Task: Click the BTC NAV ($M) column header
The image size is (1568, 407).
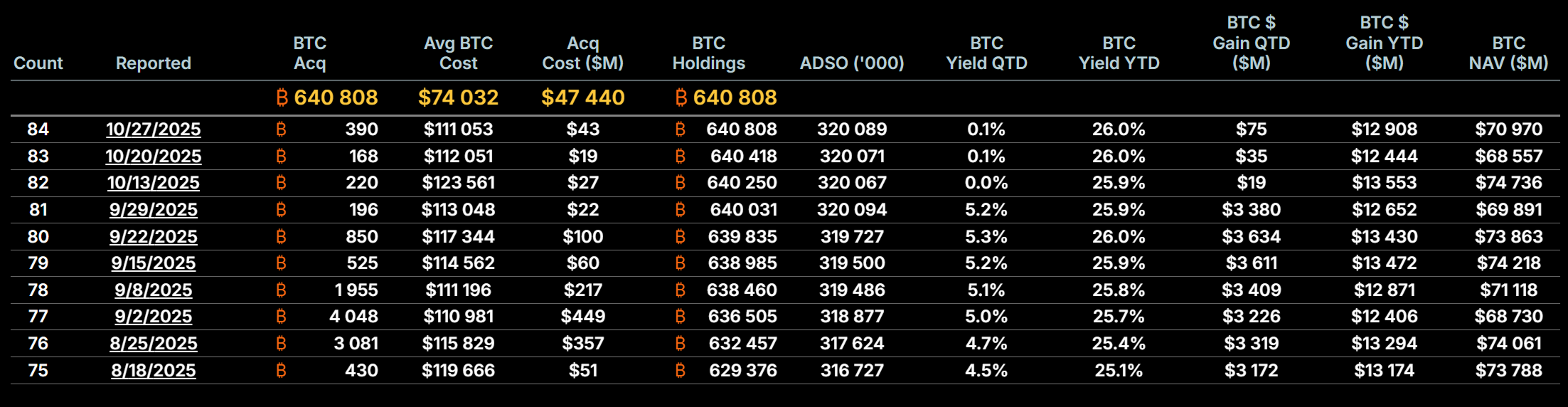Action: pos(1508,53)
